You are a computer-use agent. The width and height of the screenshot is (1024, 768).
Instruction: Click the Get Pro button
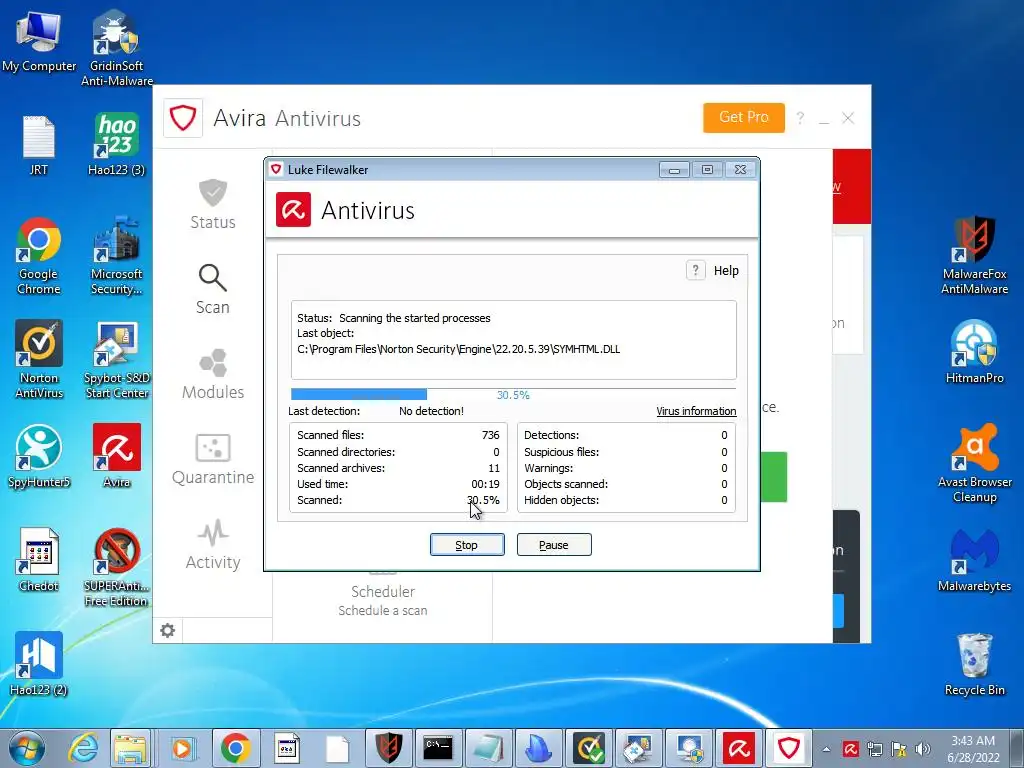(744, 118)
